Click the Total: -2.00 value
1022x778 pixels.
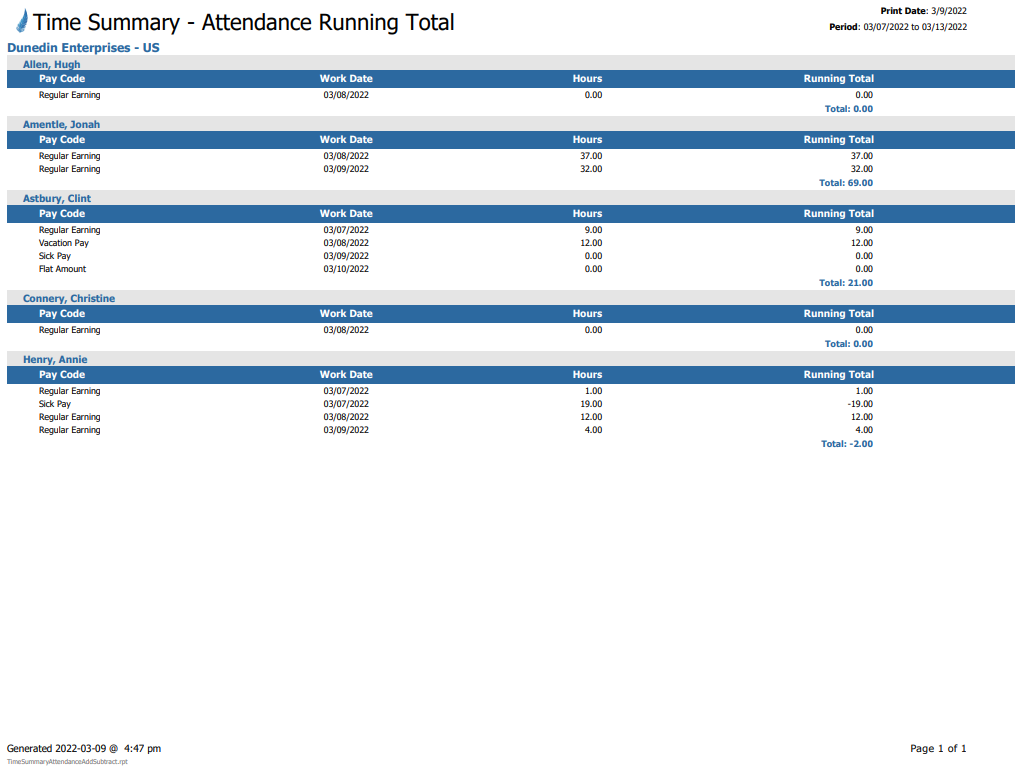846,444
